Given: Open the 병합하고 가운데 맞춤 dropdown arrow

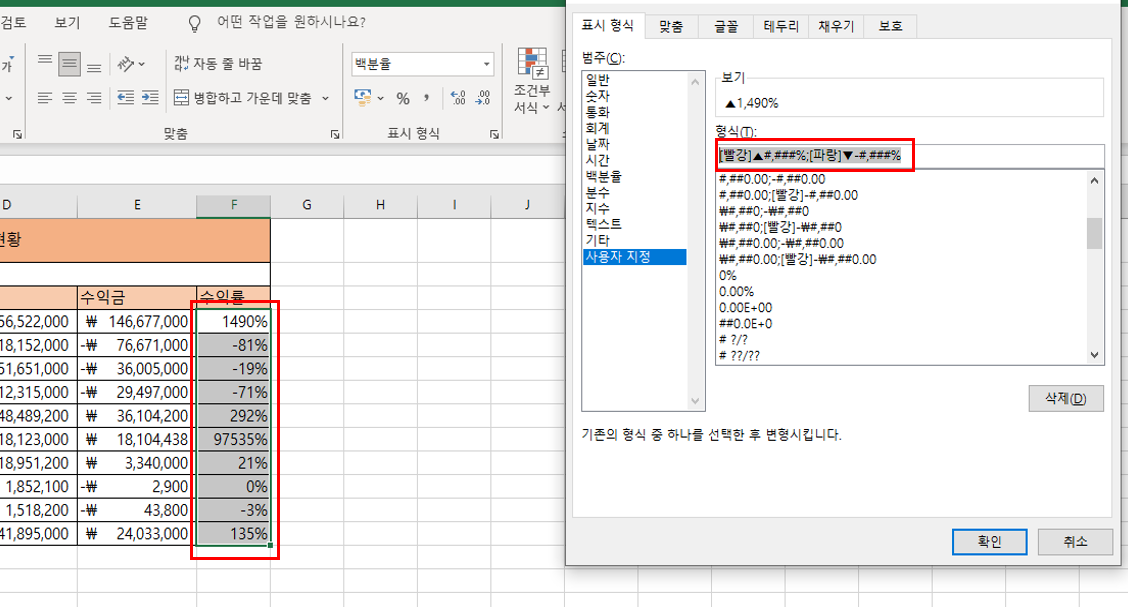Looking at the screenshot, I should point(324,98).
